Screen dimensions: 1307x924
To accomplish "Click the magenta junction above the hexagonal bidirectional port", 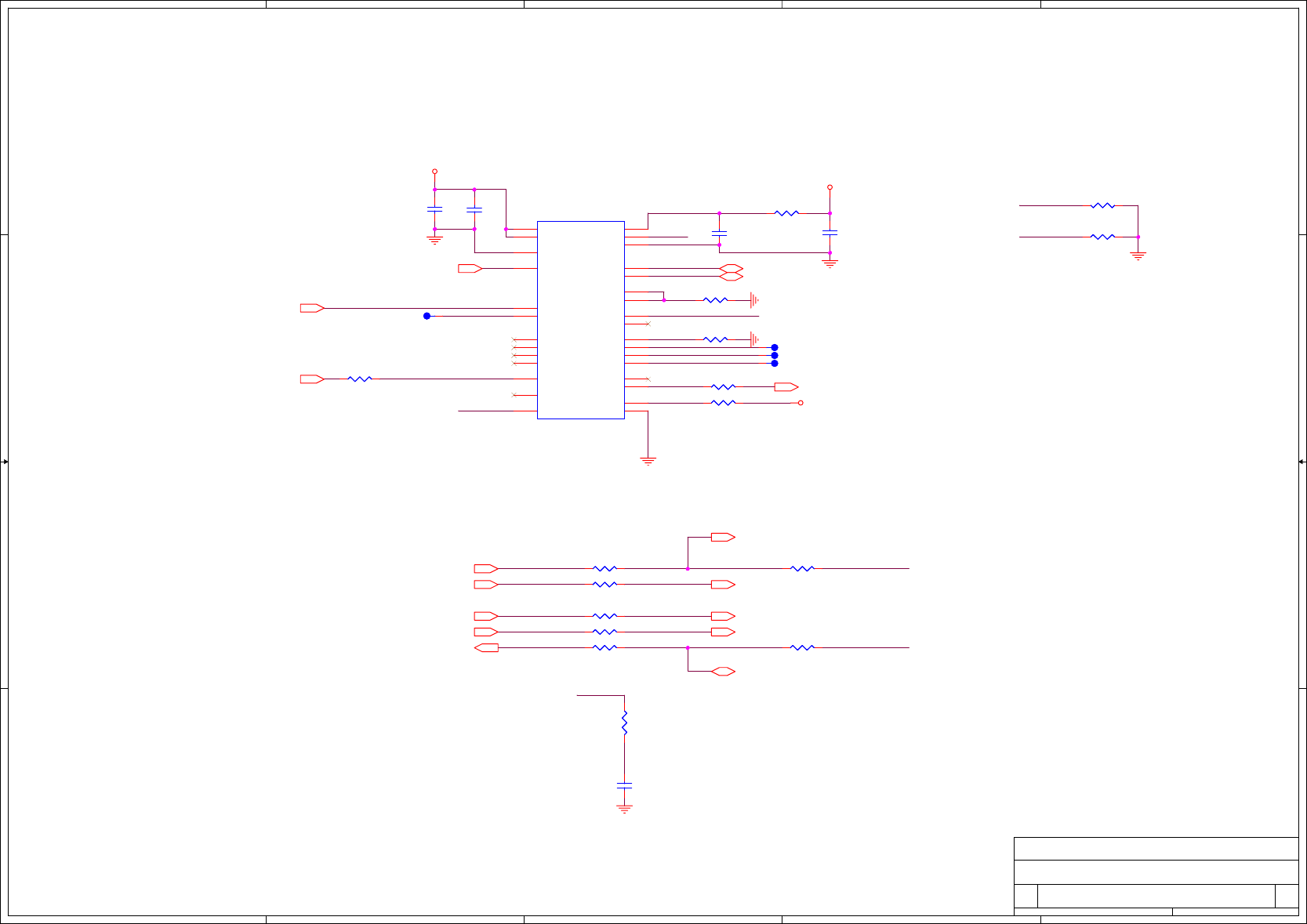I will (688, 647).
